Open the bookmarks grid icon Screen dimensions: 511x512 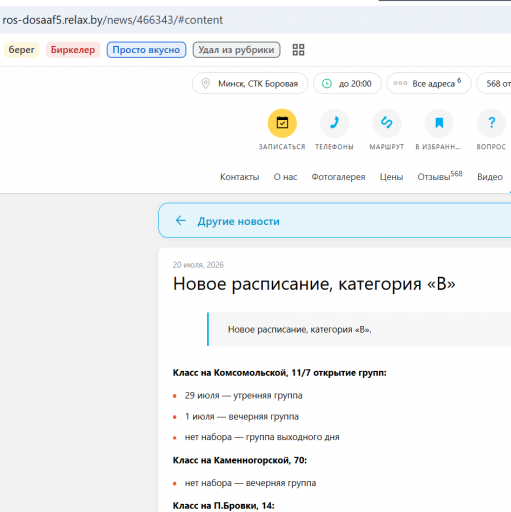coord(298,50)
